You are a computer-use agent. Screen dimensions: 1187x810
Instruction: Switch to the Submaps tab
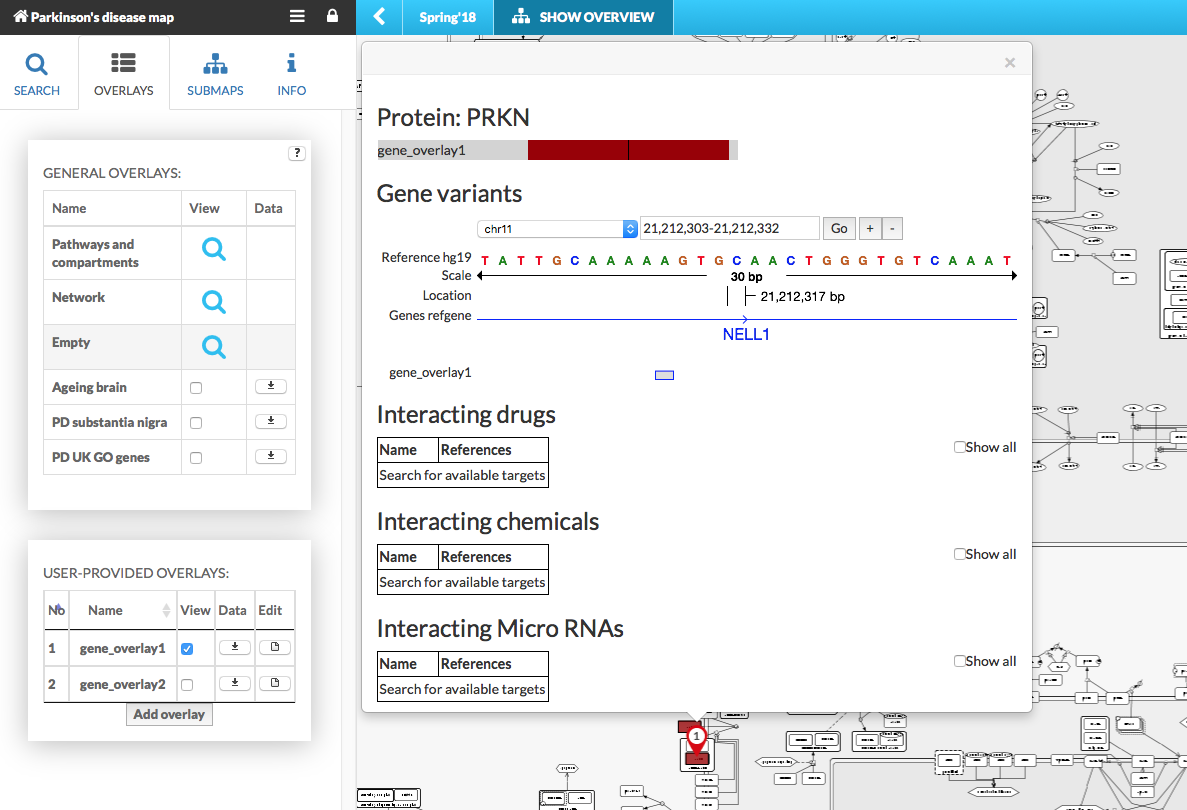pos(215,74)
